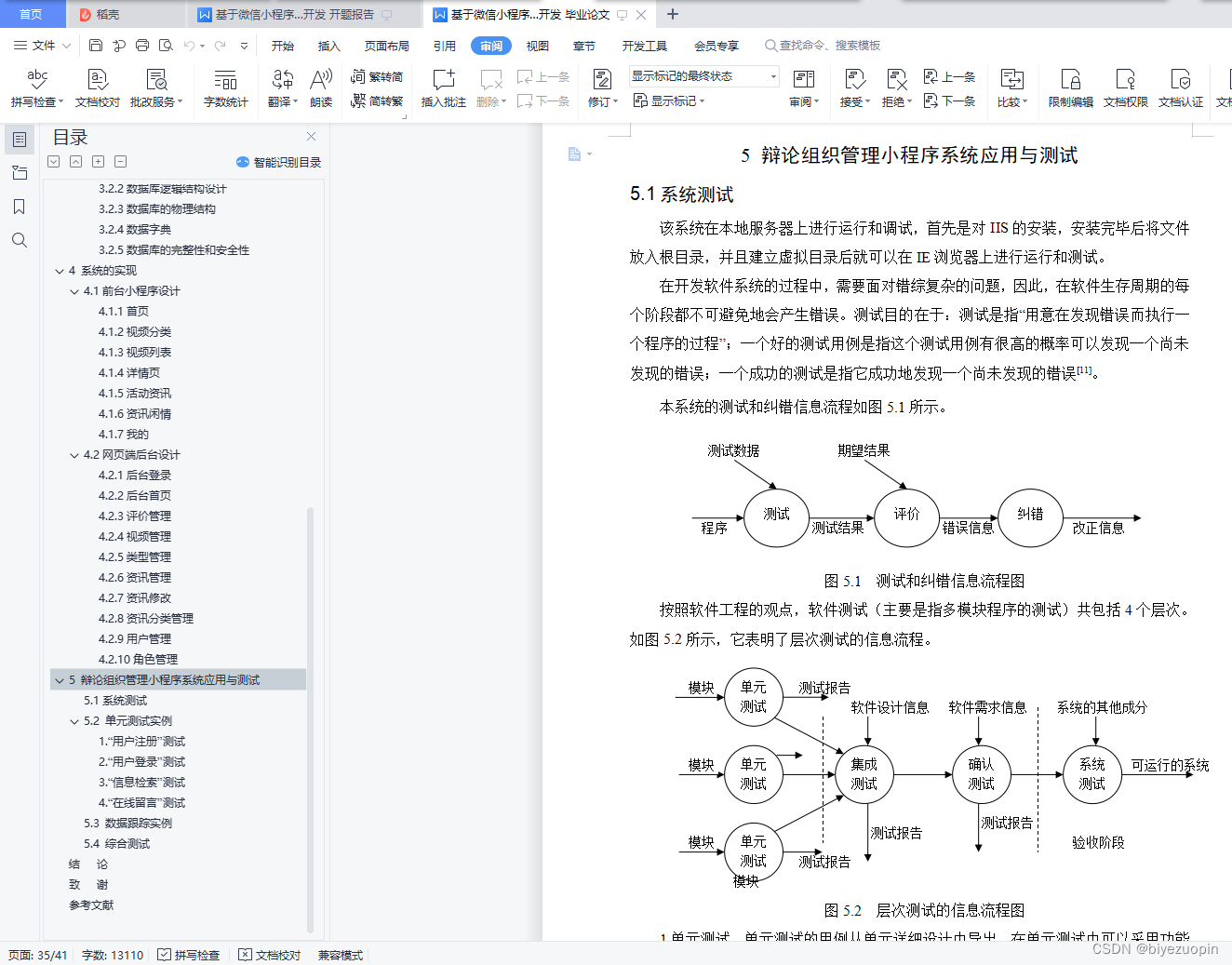Open the bookmark sidebar icon

[x=19, y=207]
